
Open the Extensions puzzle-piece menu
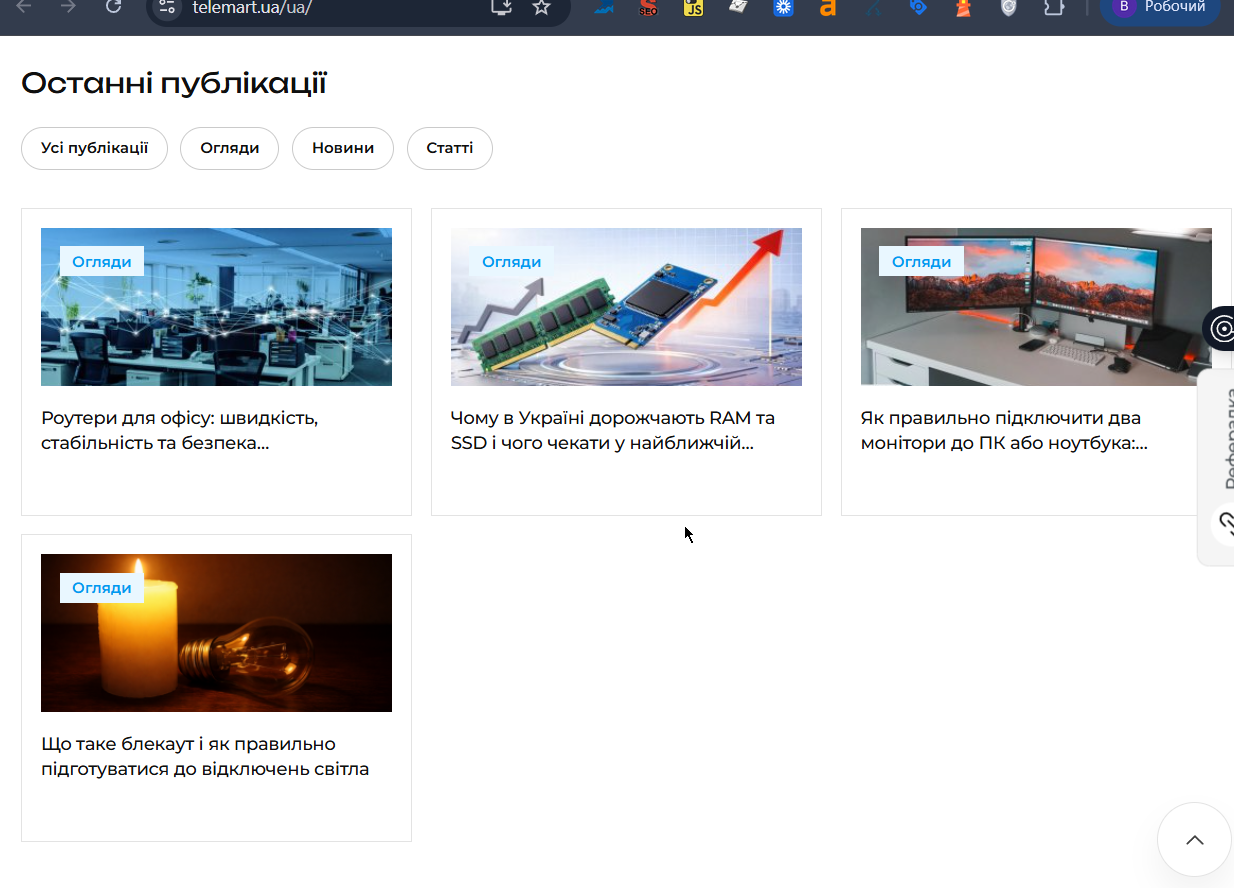coord(1053,8)
